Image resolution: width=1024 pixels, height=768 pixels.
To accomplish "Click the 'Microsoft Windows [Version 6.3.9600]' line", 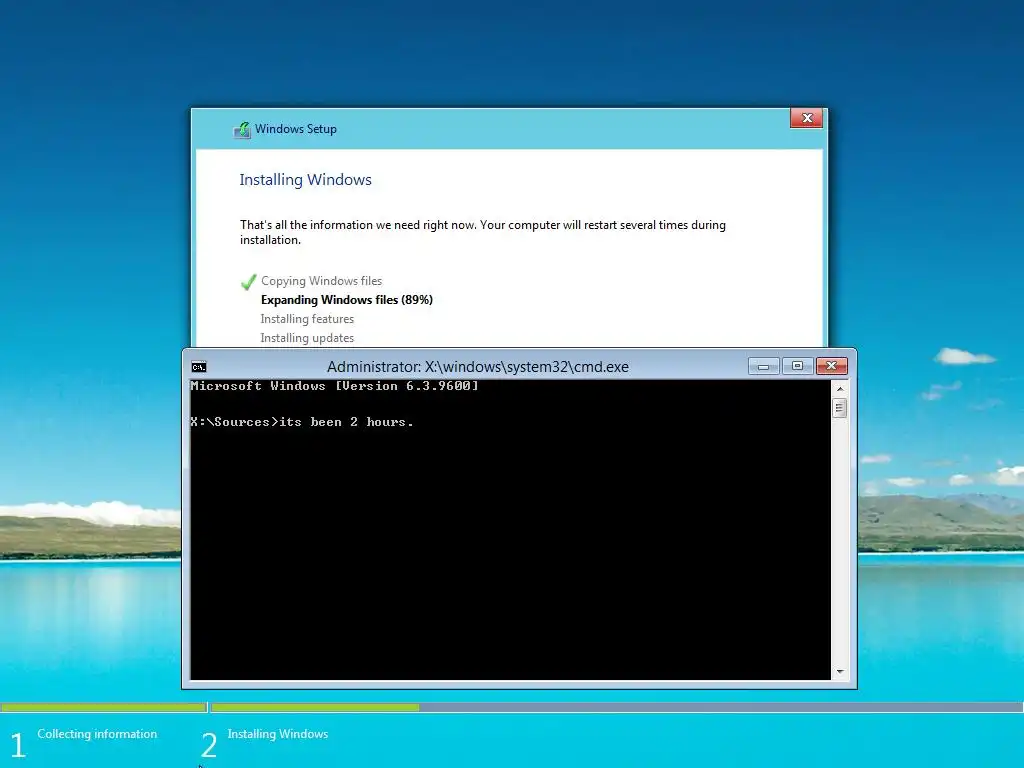I will (x=334, y=386).
